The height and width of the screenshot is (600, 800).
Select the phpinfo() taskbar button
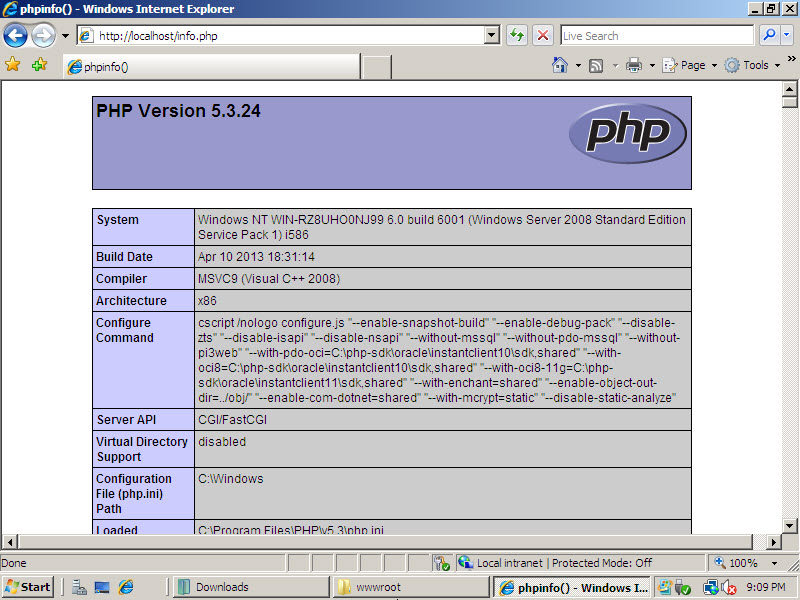572,587
